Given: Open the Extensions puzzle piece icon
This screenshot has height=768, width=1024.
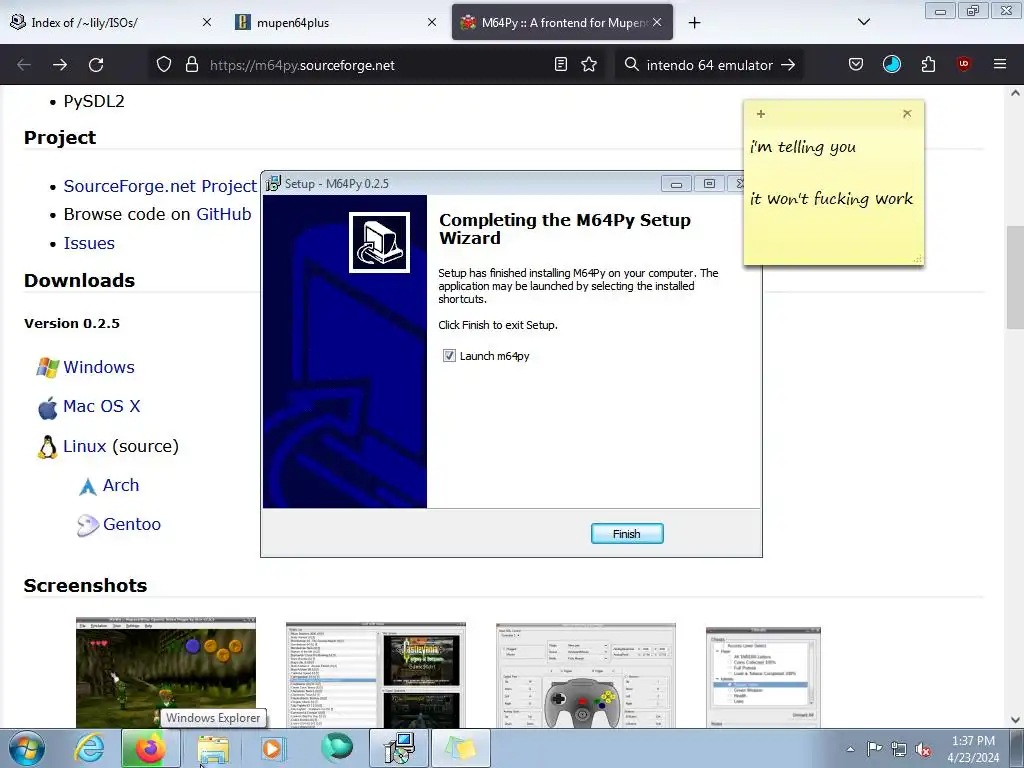Looking at the screenshot, I should point(928,64).
